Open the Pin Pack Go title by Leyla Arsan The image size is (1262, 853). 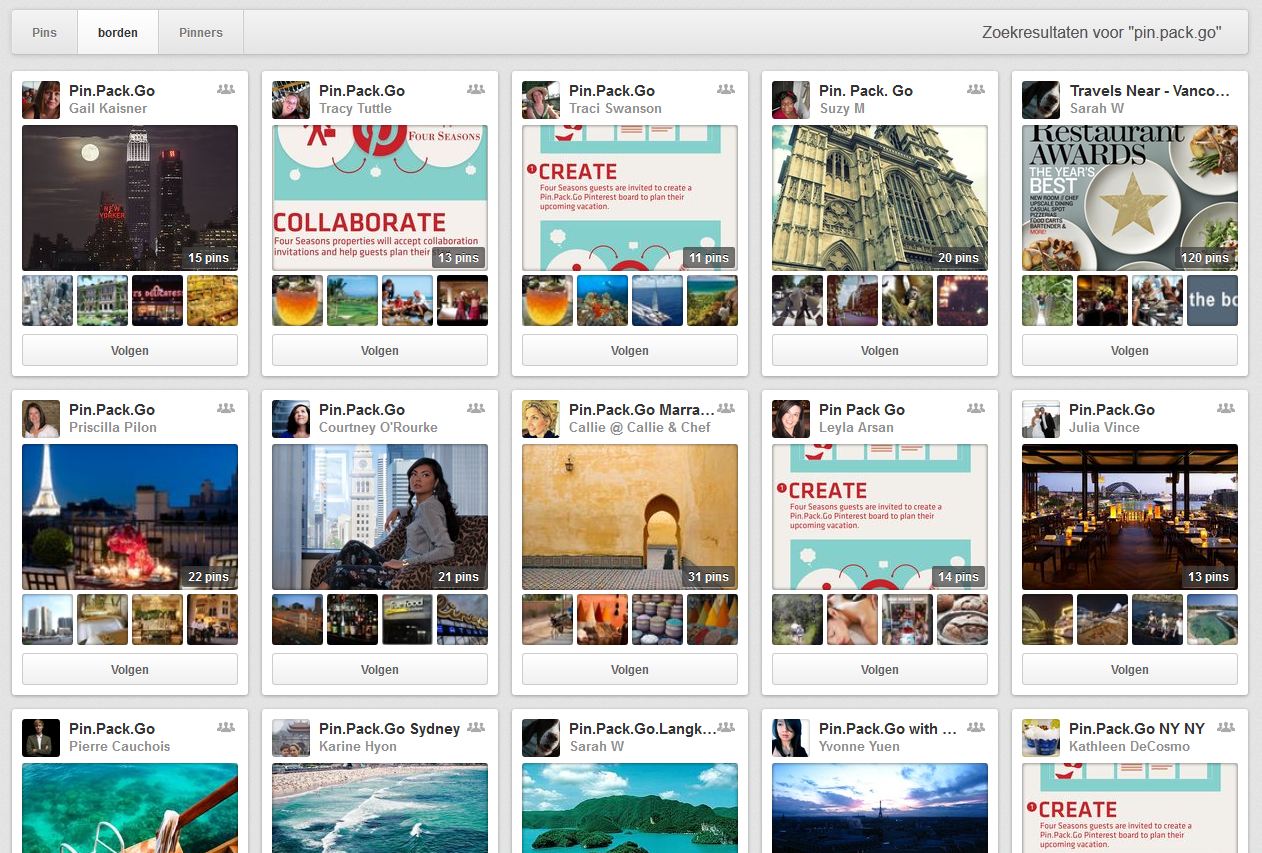pyautogui.click(x=862, y=409)
